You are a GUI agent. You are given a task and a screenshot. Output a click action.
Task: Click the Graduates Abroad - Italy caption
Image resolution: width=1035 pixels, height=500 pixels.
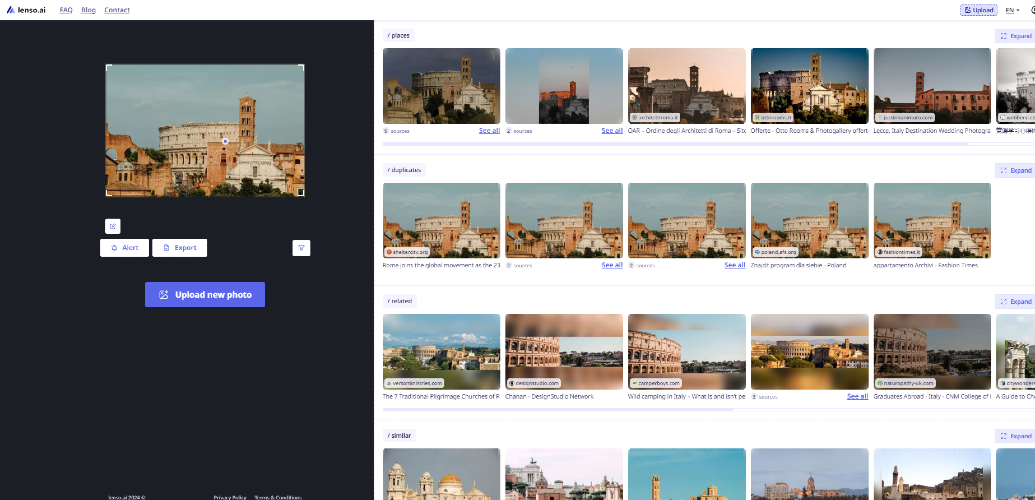pyautogui.click(x=932, y=396)
